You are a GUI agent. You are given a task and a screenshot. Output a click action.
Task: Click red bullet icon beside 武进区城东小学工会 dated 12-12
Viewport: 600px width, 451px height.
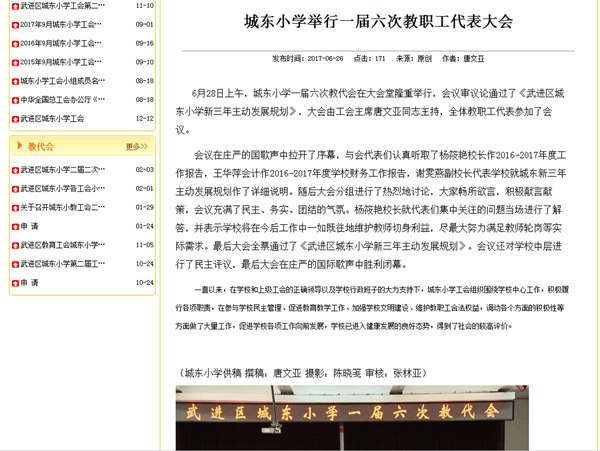pos(15,119)
